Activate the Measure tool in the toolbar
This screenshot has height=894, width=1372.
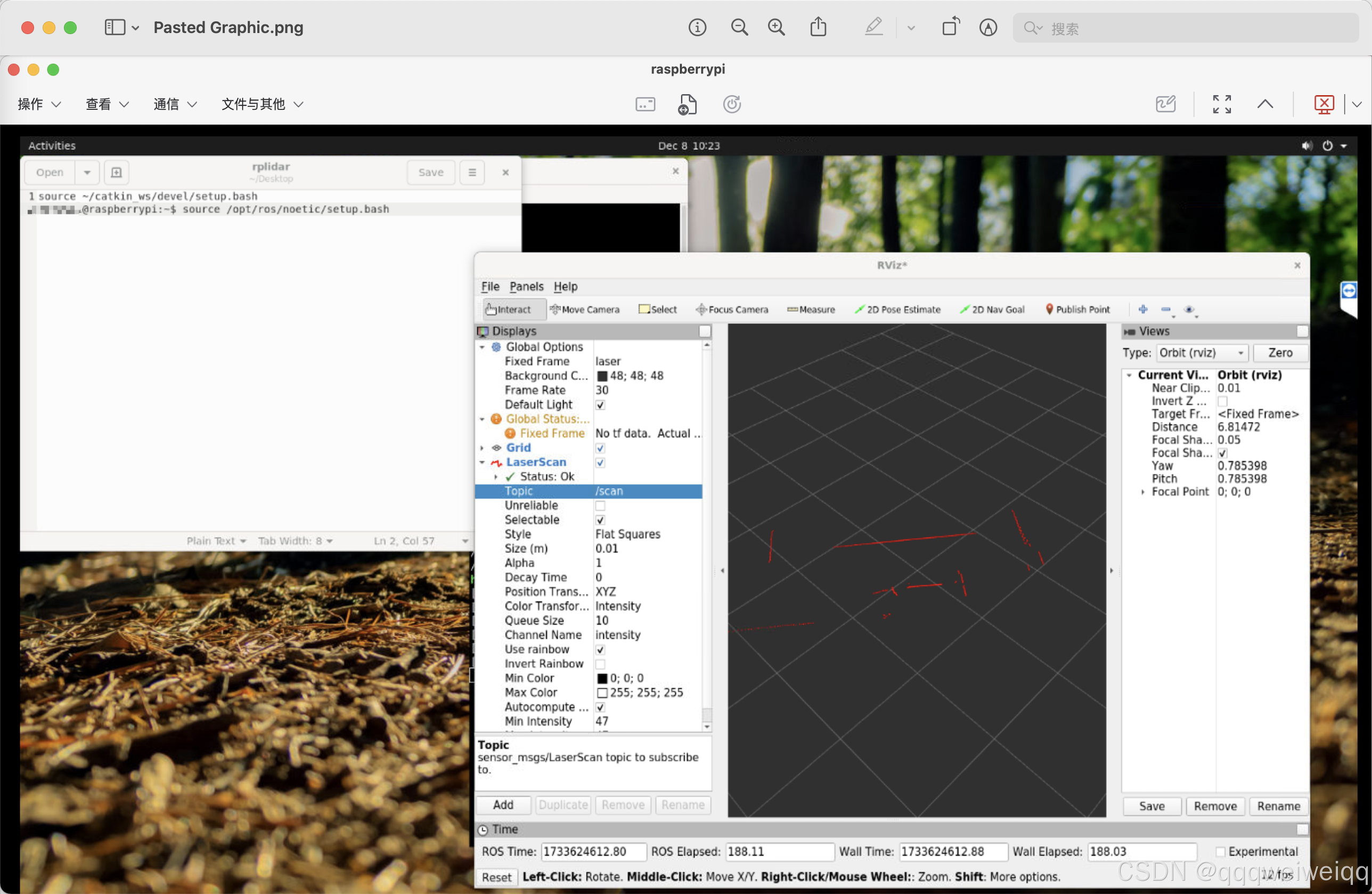point(811,309)
